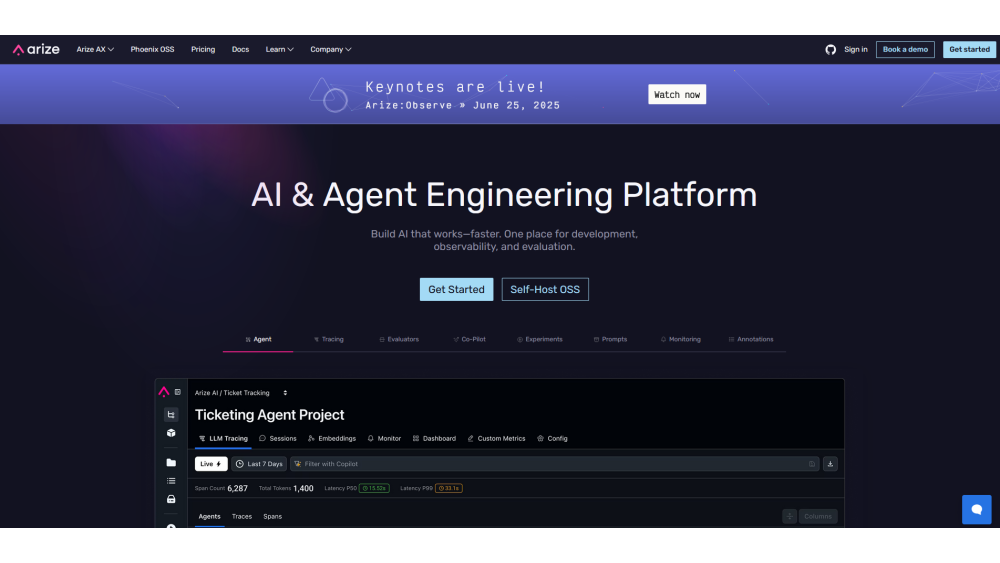Switch to the Dashboard tab
Viewport: 1000px width, 563px height.
pos(434,439)
